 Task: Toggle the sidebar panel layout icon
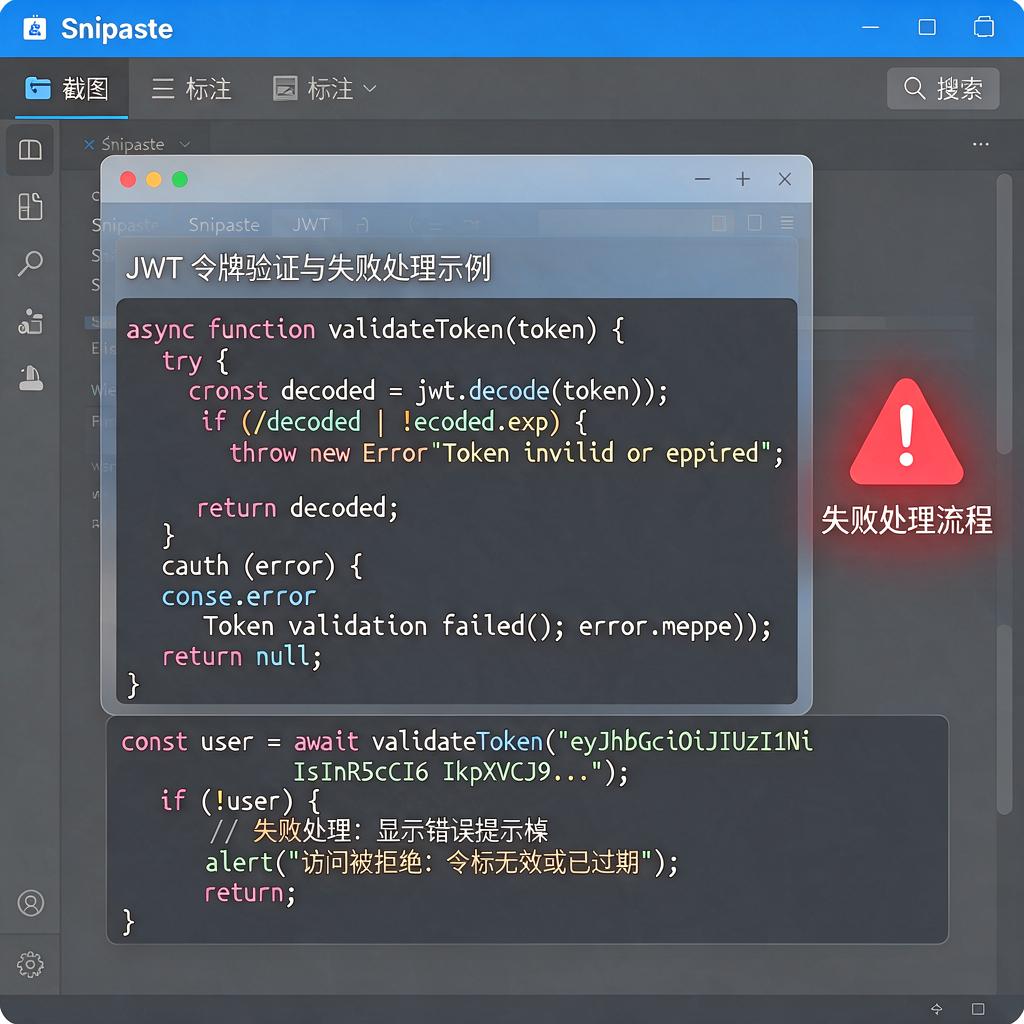30,150
